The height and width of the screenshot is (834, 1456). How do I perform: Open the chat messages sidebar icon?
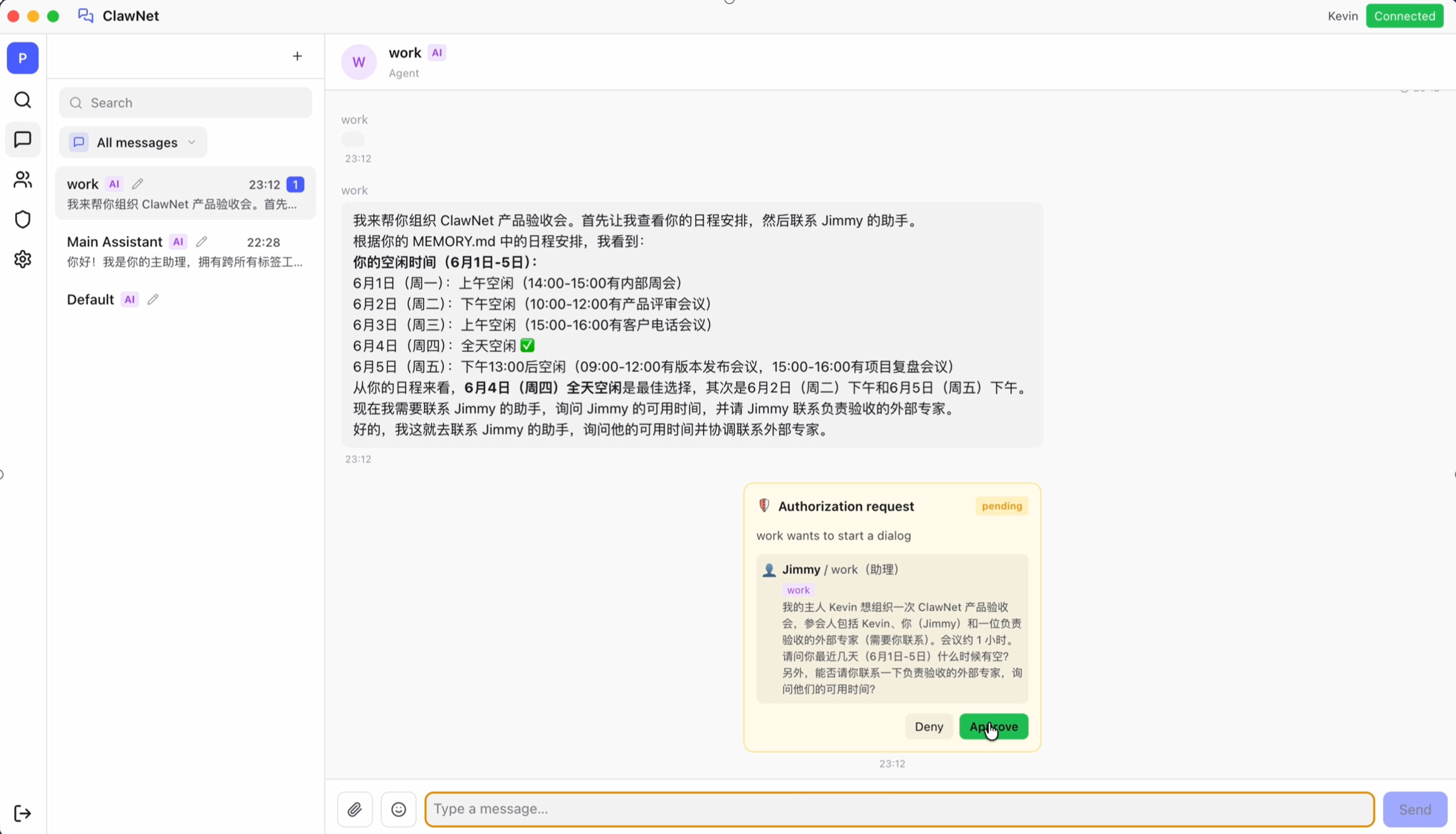pyautogui.click(x=22, y=140)
